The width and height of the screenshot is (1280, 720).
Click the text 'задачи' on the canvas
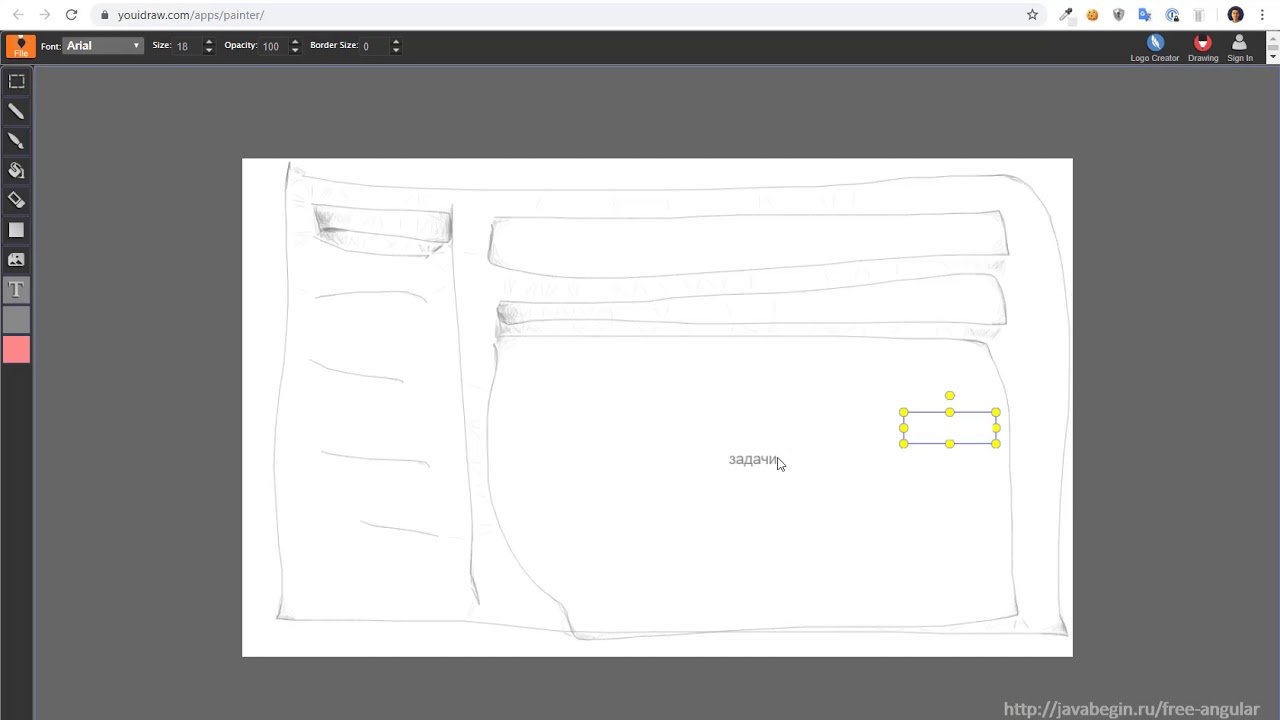click(x=752, y=459)
